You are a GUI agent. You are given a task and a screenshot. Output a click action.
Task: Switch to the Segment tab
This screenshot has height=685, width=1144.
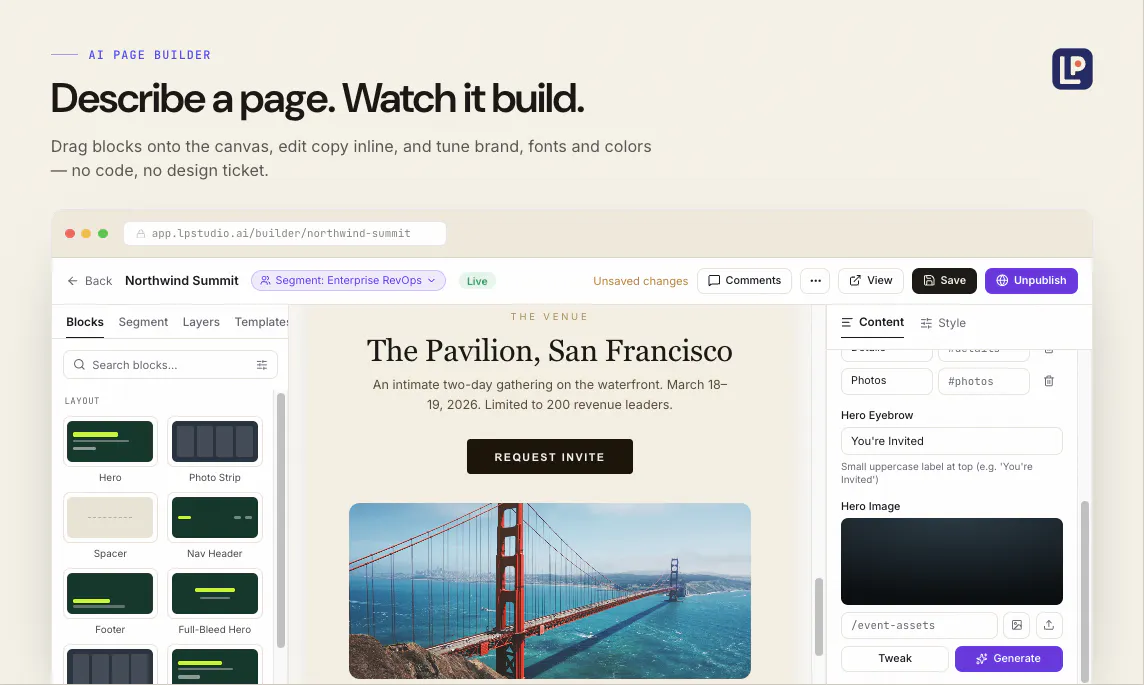point(143,322)
